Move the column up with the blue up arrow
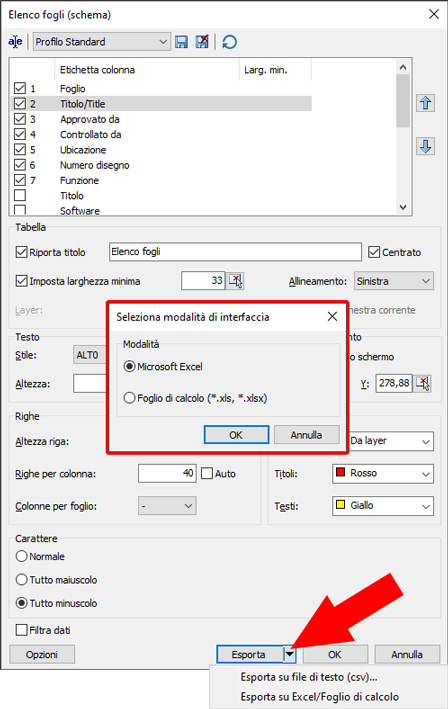 425,103
